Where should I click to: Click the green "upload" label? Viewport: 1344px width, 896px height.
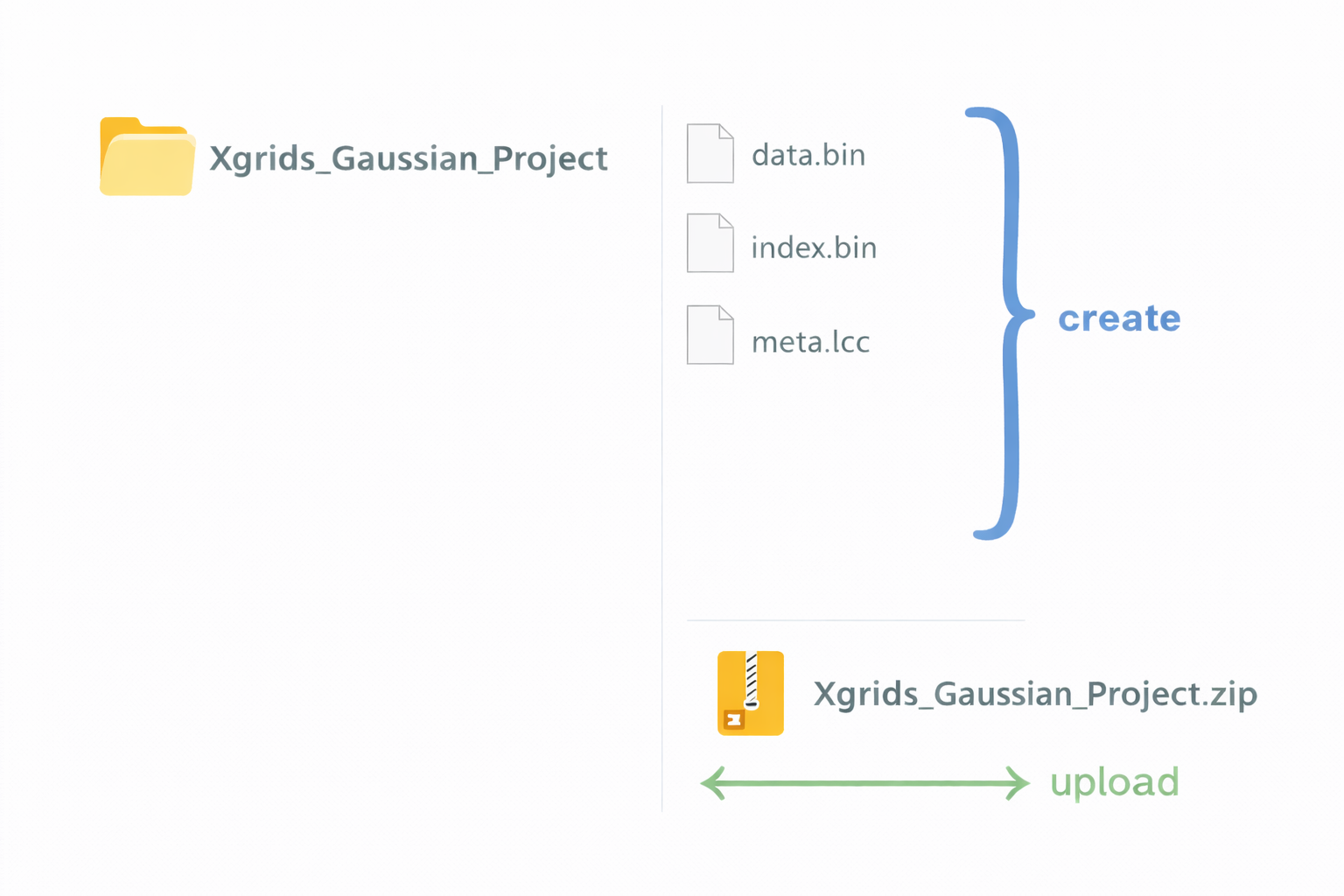[1114, 782]
